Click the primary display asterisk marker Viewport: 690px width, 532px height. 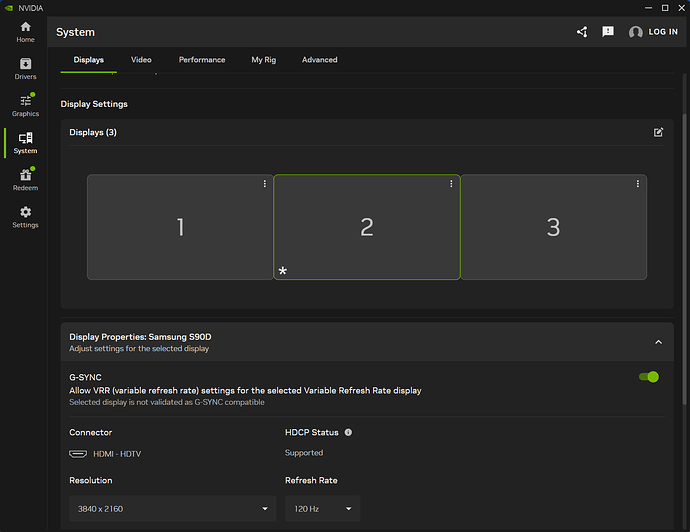[x=283, y=270]
